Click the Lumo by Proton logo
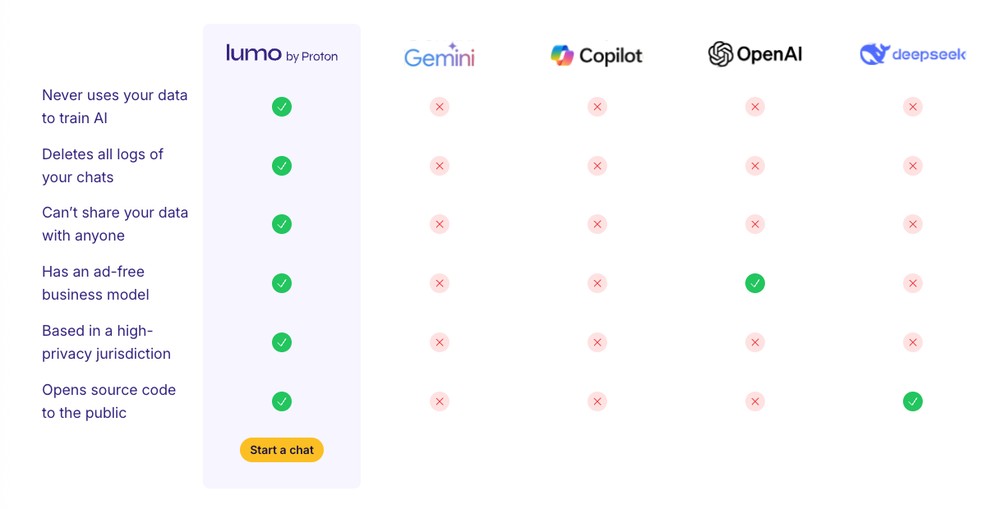The height and width of the screenshot is (509, 1000). (282, 54)
